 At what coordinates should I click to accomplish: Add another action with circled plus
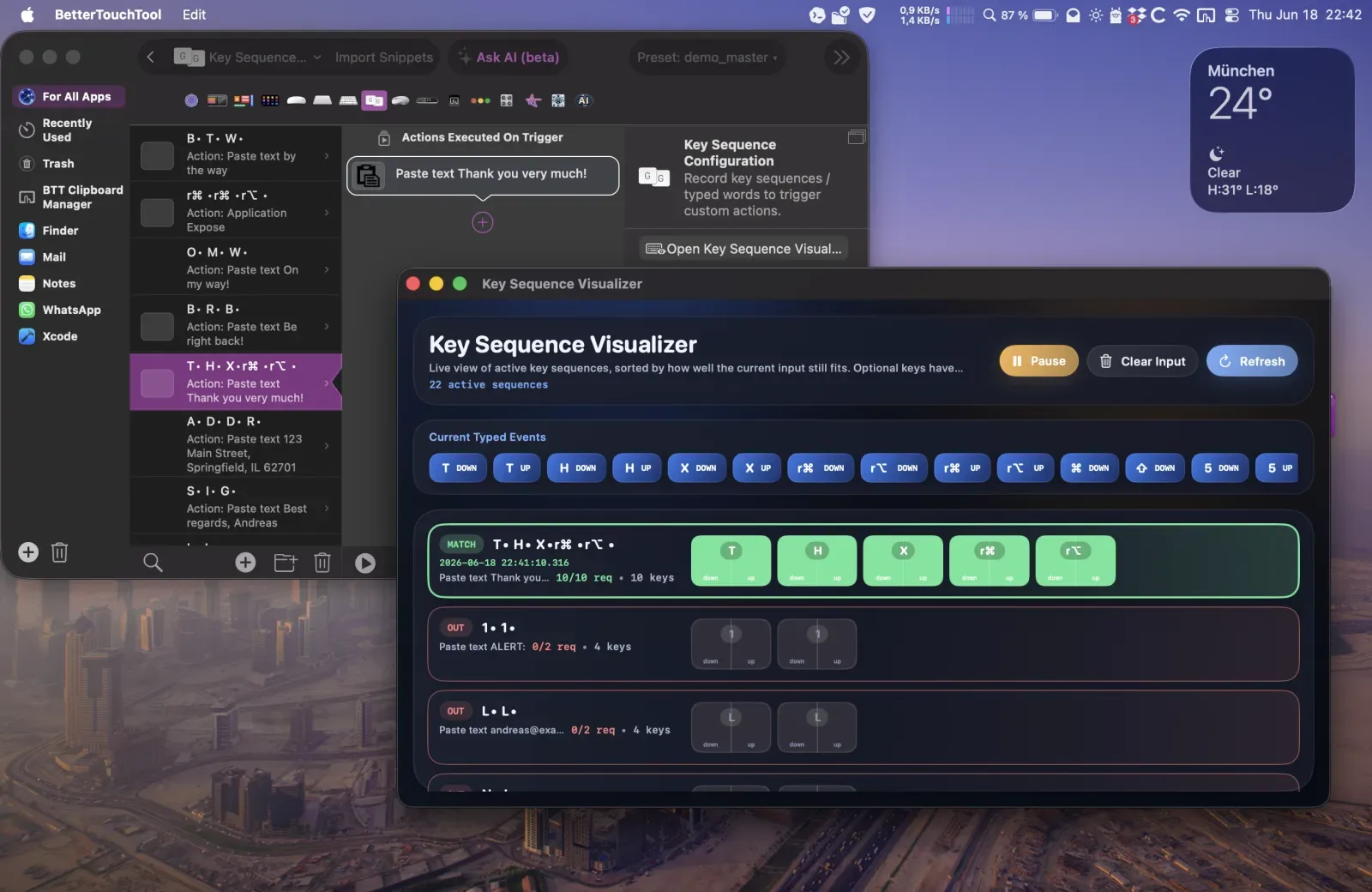[483, 223]
